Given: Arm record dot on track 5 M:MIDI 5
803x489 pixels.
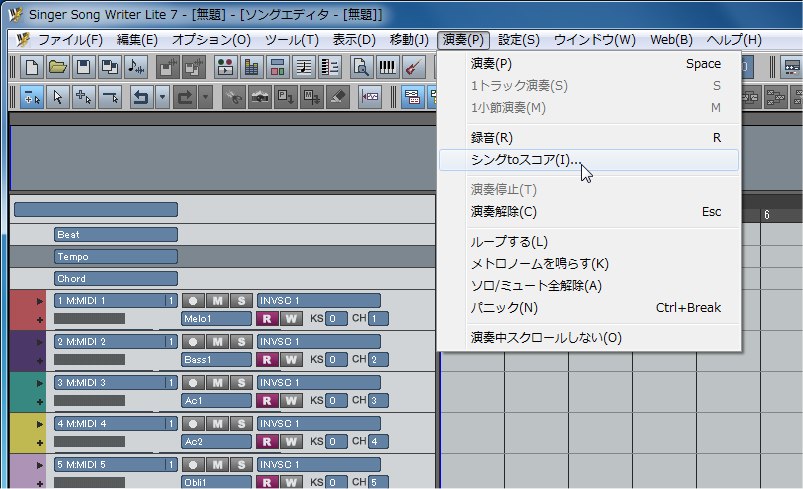Looking at the screenshot, I should [193, 464].
